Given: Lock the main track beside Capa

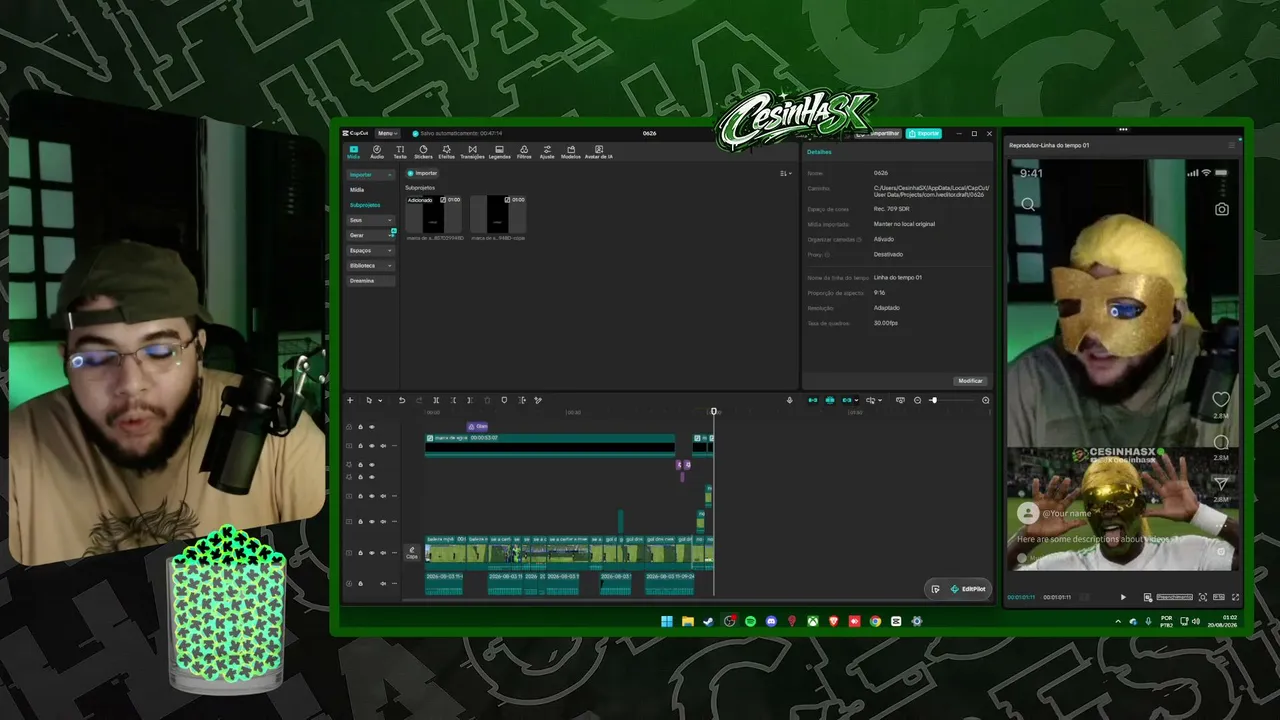Looking at the screenshot, I should [360, 552].
